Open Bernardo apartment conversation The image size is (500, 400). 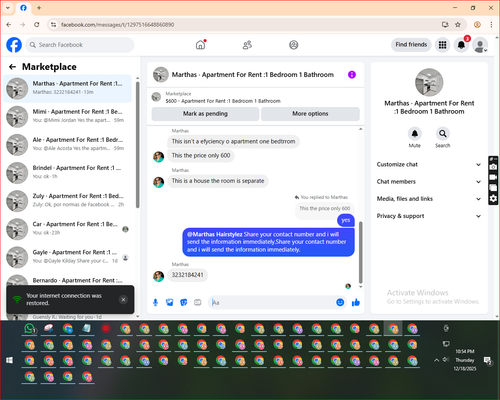[x=68, y=280]
